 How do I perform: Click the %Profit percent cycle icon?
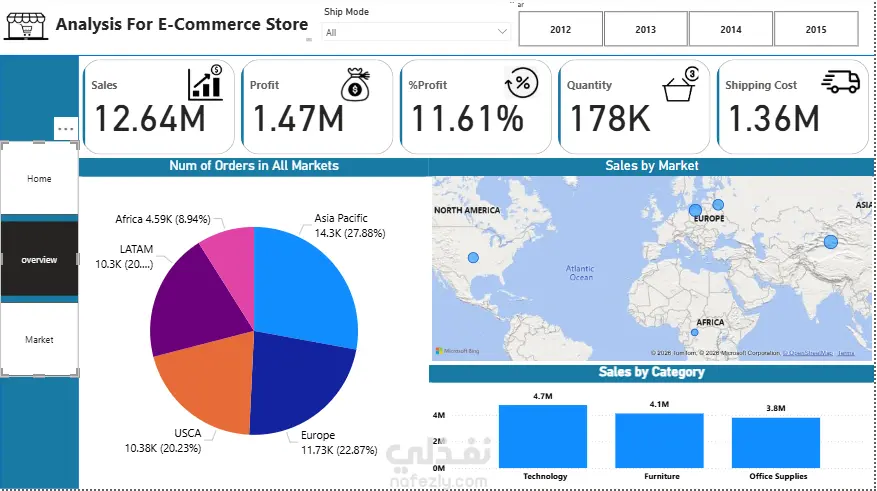tap(521, 83)
